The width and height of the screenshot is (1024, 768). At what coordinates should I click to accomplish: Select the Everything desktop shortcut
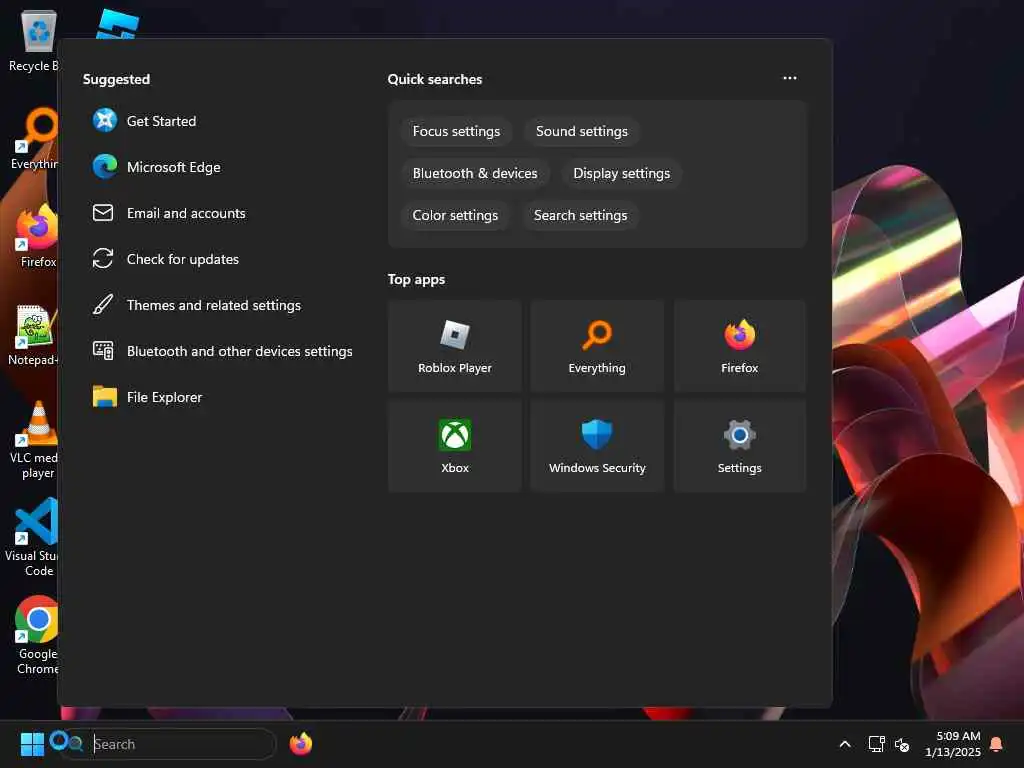pos(35,138)
